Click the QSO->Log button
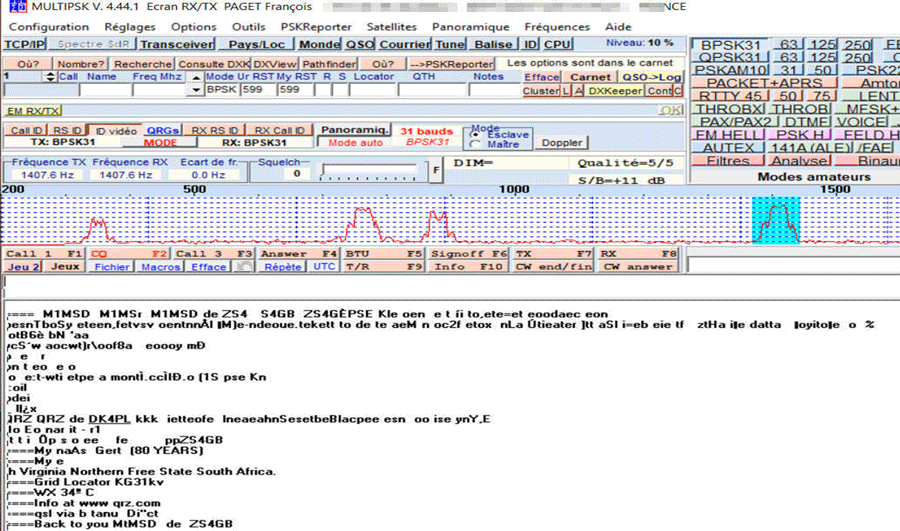The width and height of the screenshot is (900, 531). [651, 77]
